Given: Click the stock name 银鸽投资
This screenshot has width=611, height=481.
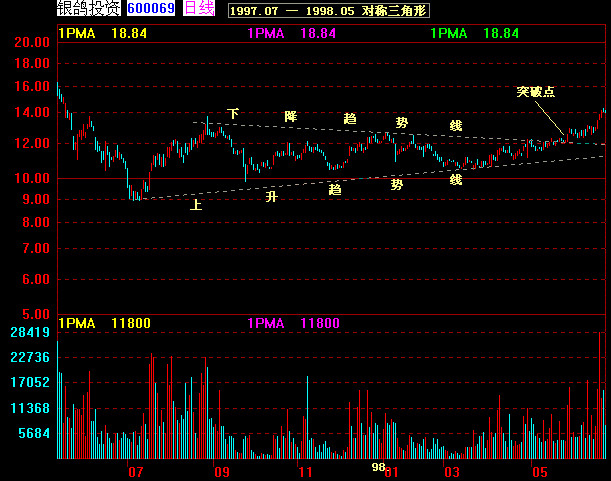Looking at the screenshot, I should pos(89,9).
